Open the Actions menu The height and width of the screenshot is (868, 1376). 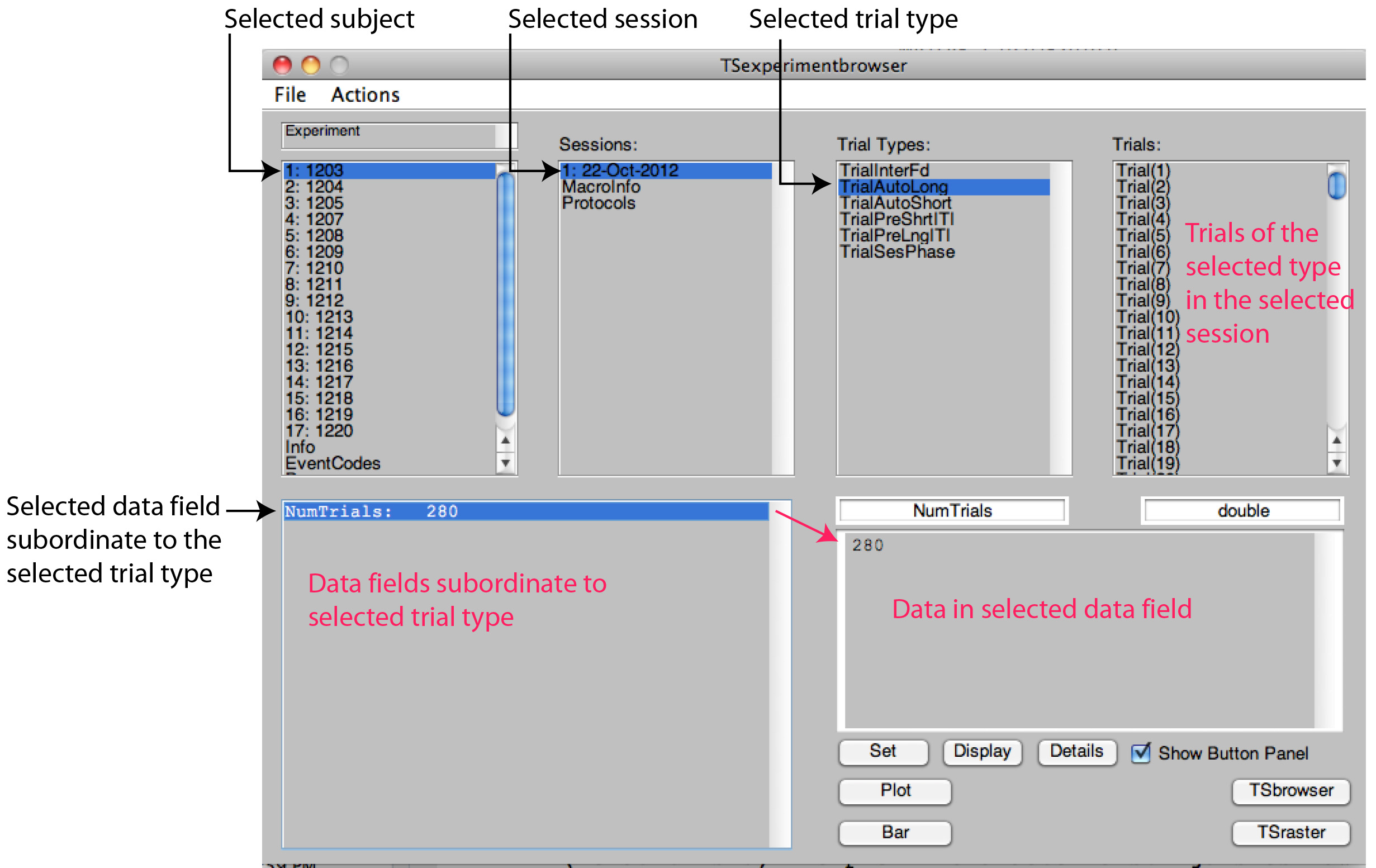click(365, 95)
